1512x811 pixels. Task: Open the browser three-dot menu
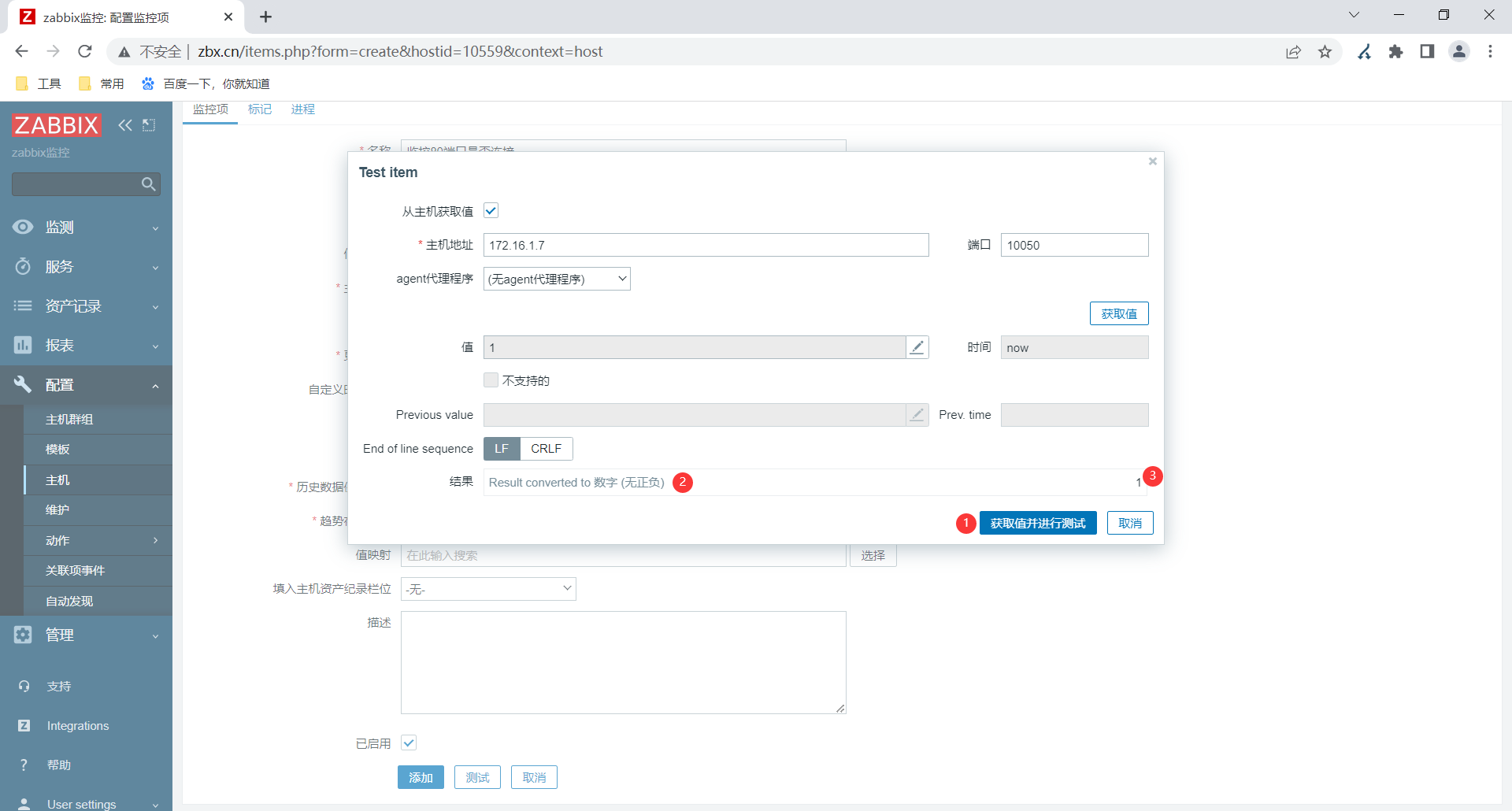tap(1490, 51)
